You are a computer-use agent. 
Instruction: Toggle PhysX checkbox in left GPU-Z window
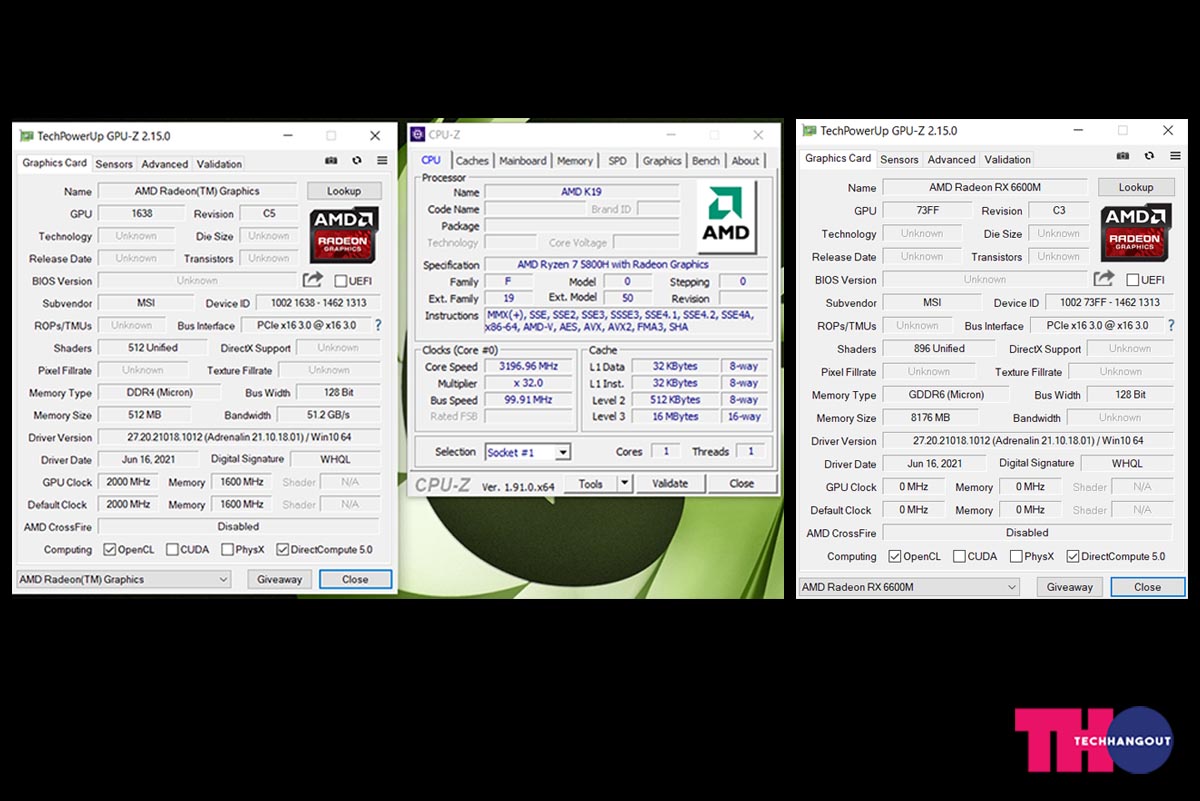228,549
